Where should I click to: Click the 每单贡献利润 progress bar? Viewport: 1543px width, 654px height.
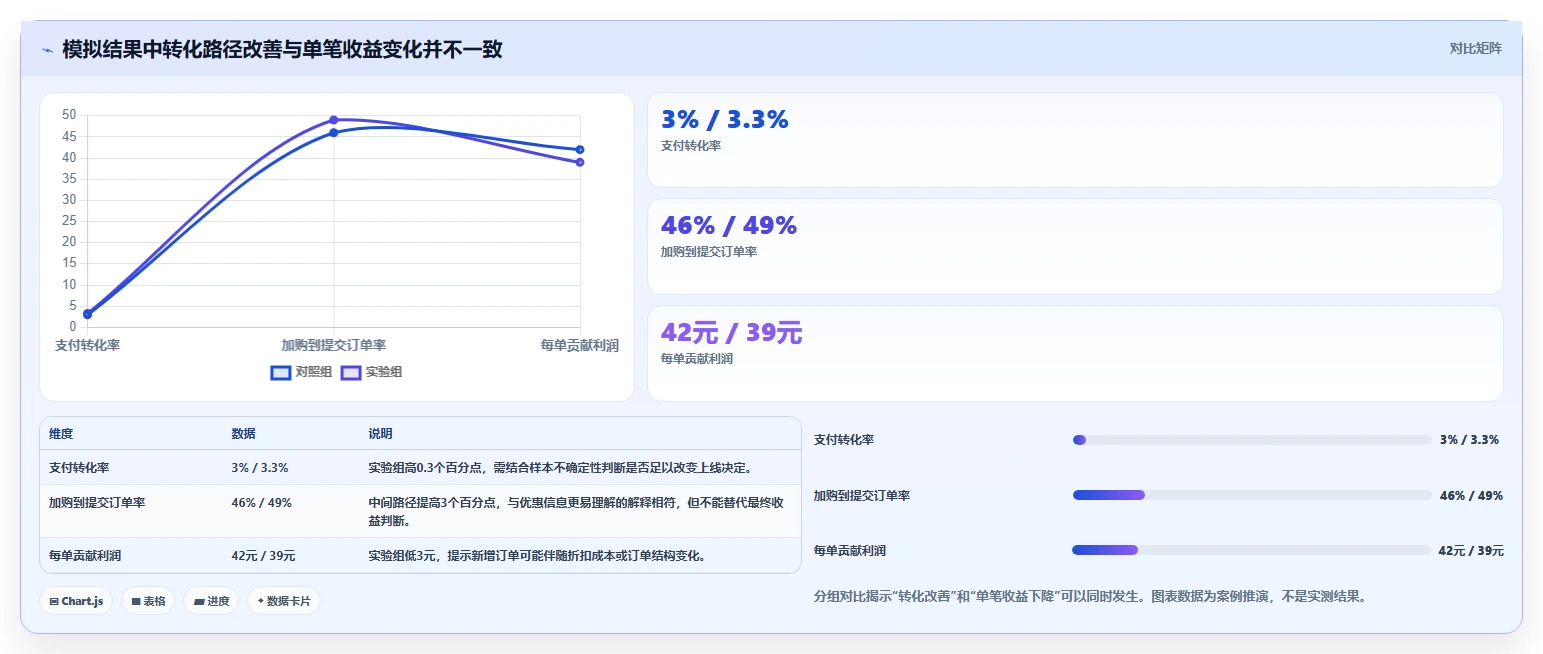coord(1251,550)
